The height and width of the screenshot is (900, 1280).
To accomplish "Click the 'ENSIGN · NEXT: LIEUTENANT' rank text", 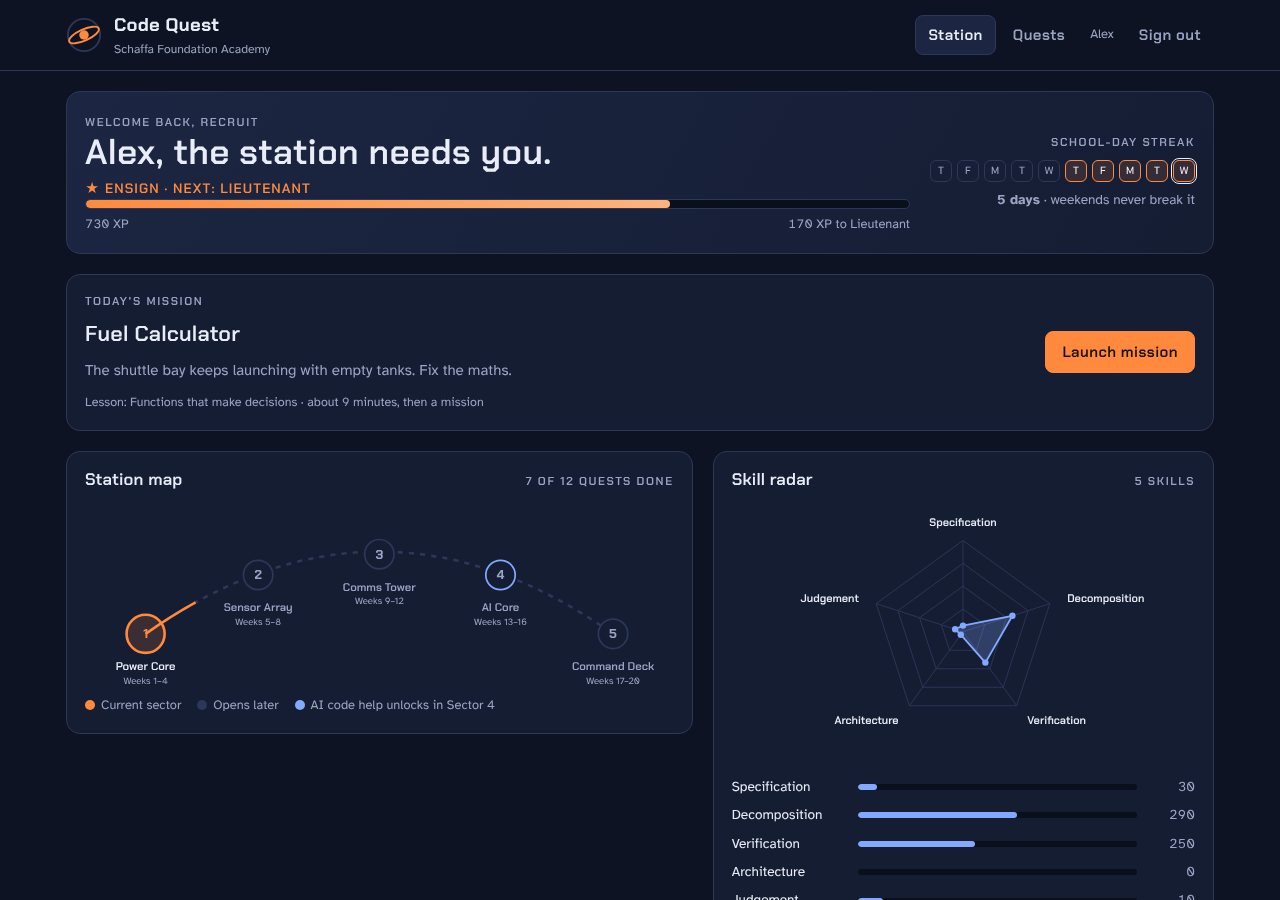I will point(208,188).
